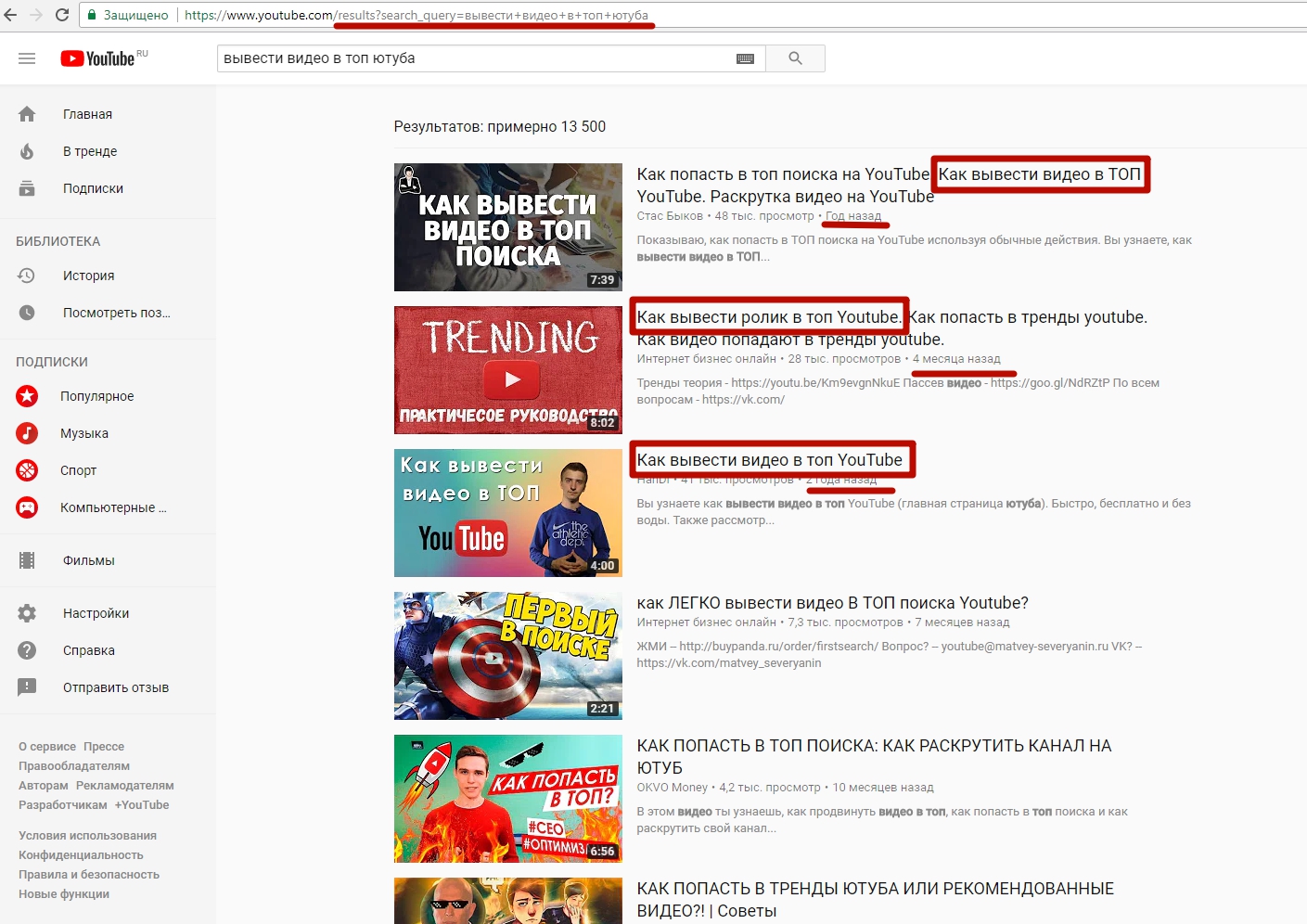Open the Рекламодателям footer link
The image size is (1307, 924).
[125, 786]
